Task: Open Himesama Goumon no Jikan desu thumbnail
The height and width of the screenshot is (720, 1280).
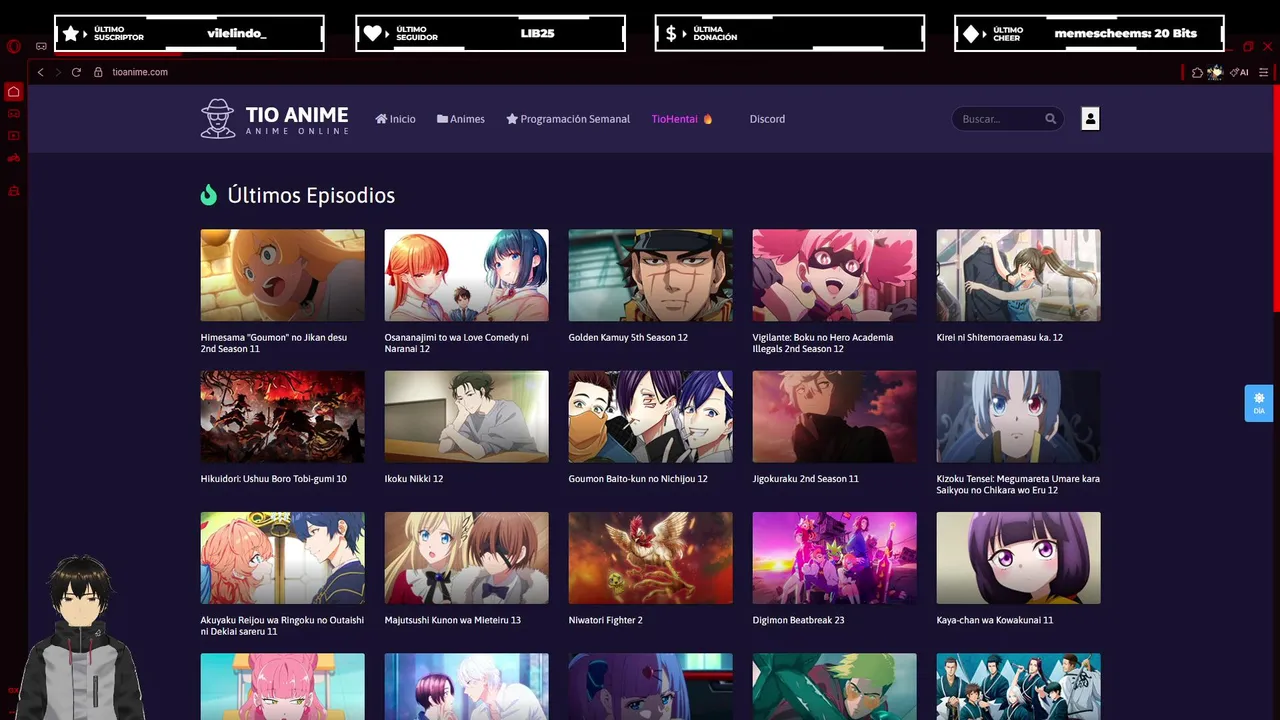Action: pos(282,276)
